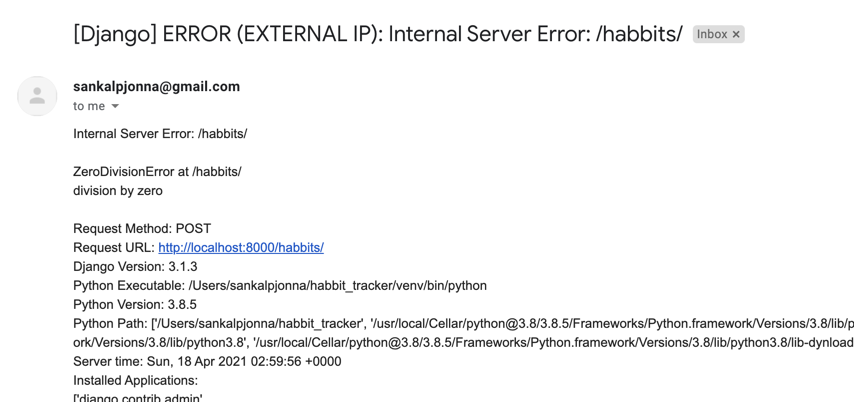
Task: Expand recipient details arrow beside "to me"
Action: pyautogui.click(x=115, y=106)
